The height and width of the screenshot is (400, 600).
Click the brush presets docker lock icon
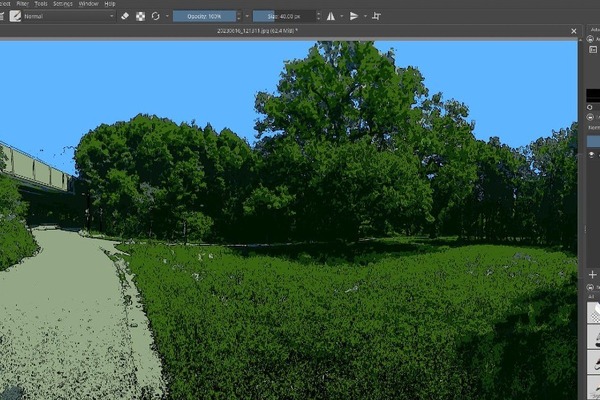coord(590,287)
